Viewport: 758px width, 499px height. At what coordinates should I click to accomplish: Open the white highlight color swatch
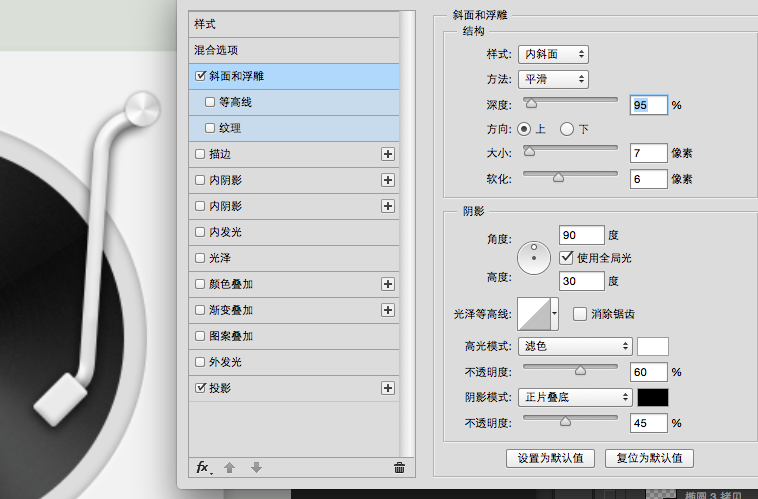[x=653, y=346]
